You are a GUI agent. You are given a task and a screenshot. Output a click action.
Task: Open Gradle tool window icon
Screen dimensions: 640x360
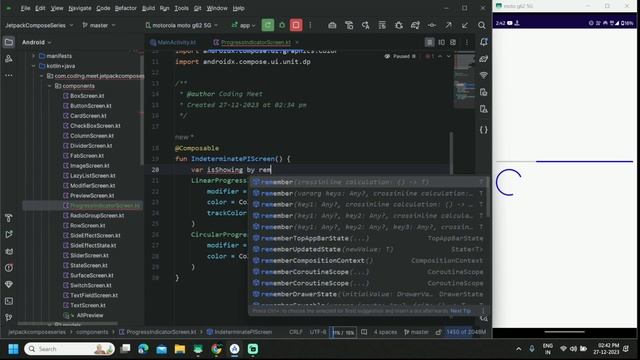(x=484, y=59)
